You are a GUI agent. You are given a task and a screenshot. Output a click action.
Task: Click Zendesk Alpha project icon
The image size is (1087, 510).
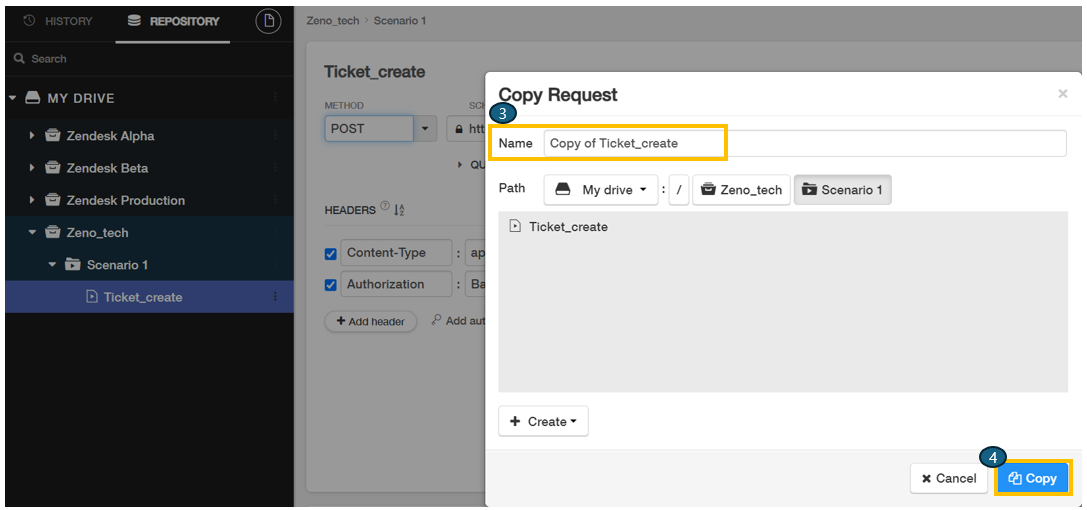pos(52,135)
